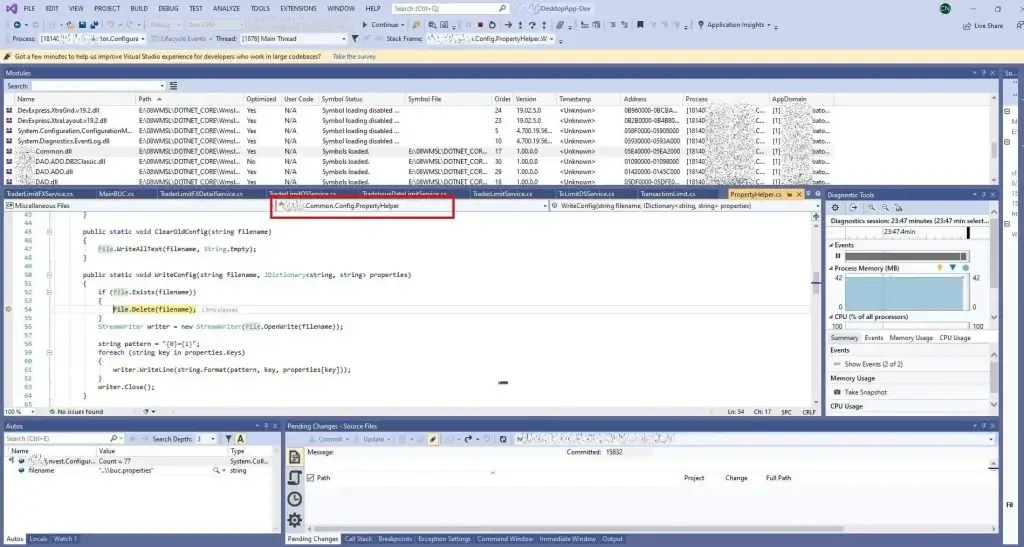Click the Take the survey link

pyautogui.click(x=354, y=57)
